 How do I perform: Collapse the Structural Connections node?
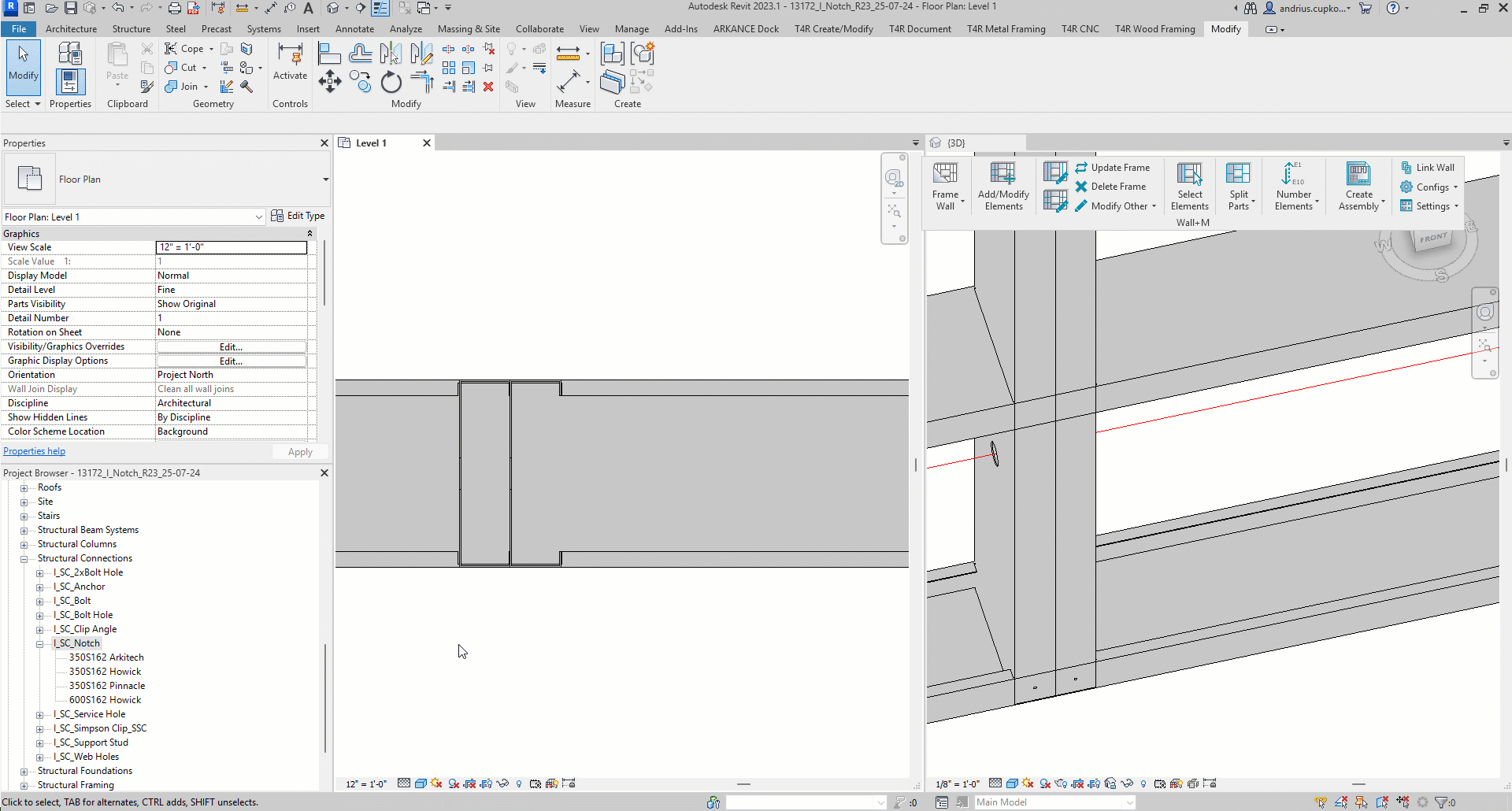click(24, 558)
